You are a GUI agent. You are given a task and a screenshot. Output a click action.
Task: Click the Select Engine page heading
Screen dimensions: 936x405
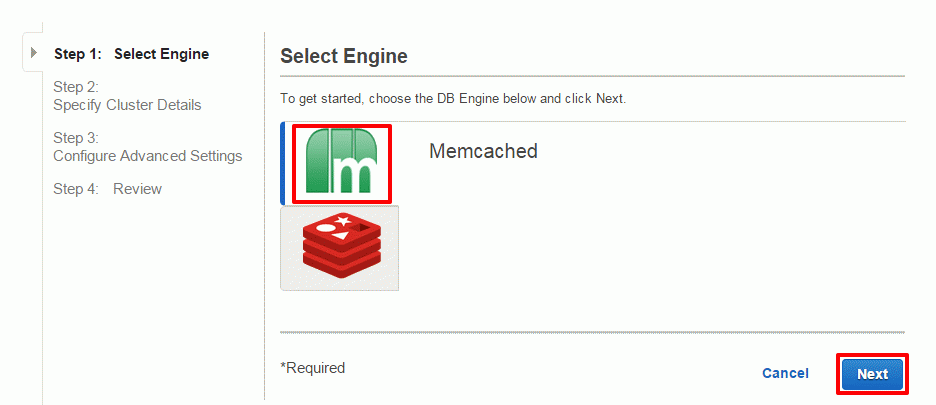pos(344,56)
